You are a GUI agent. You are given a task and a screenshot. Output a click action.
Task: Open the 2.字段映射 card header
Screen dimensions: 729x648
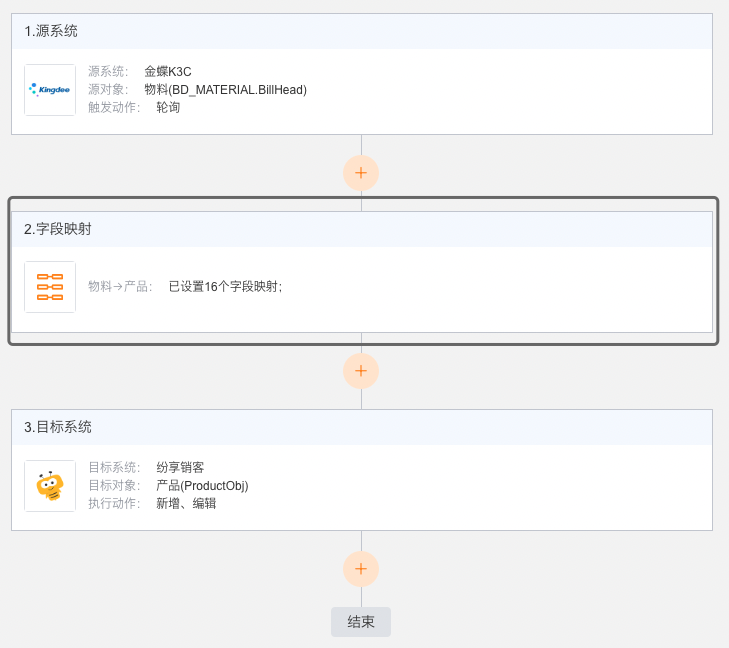coord(362,229)
